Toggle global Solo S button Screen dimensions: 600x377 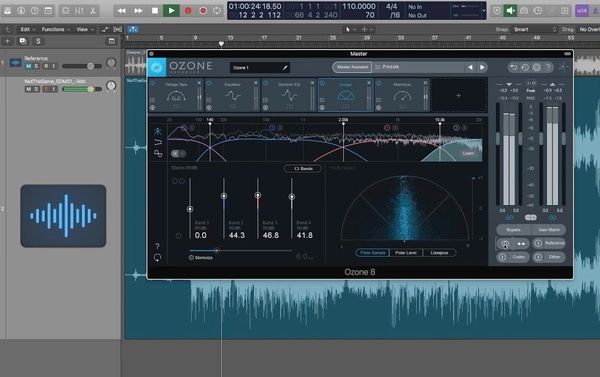click(38, 41)
